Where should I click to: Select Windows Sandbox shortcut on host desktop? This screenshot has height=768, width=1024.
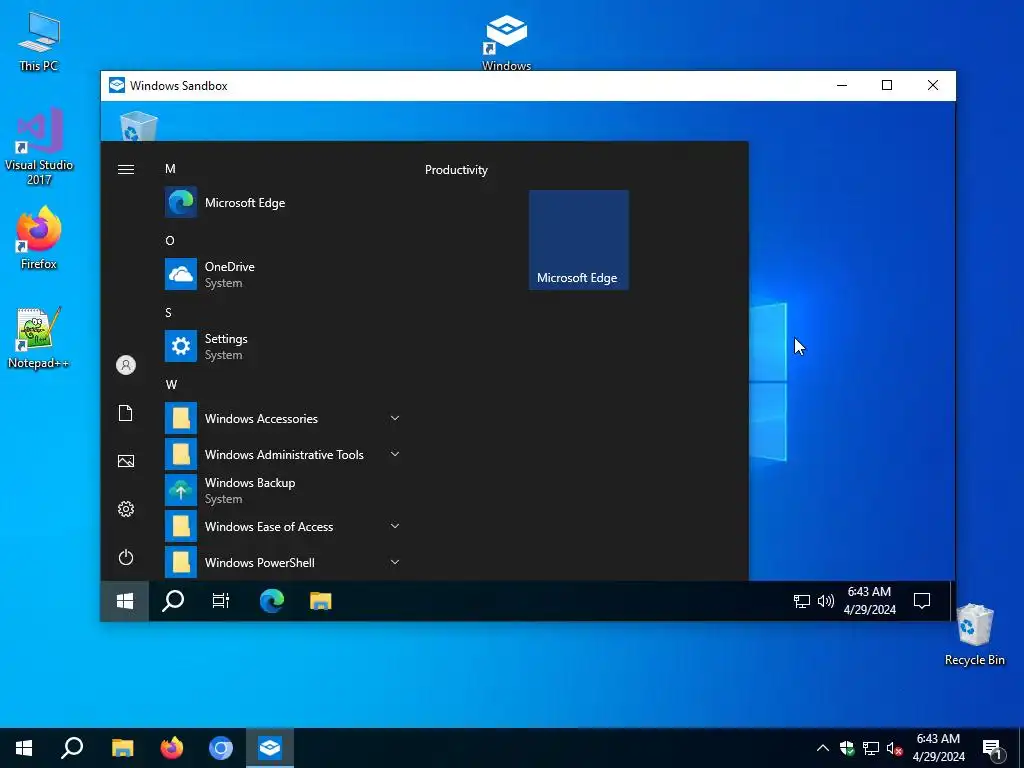point(507,42)
